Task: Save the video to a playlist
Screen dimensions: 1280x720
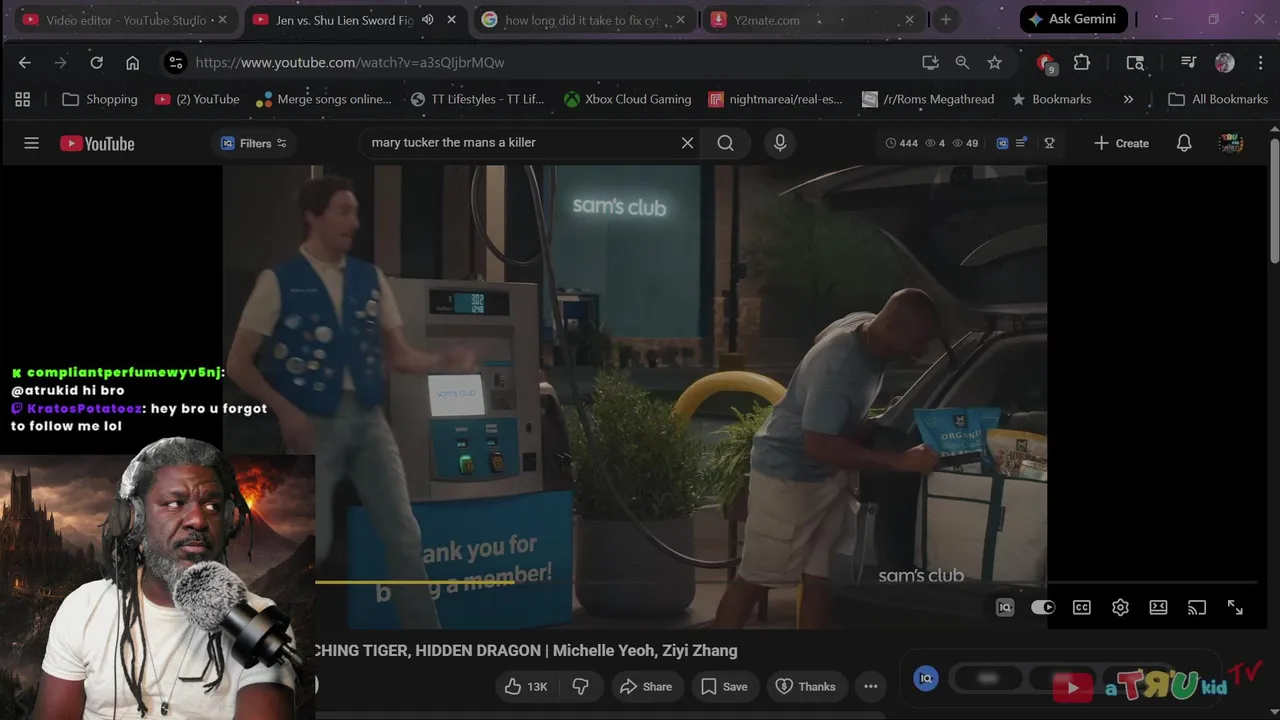Action: click(724, 686)
